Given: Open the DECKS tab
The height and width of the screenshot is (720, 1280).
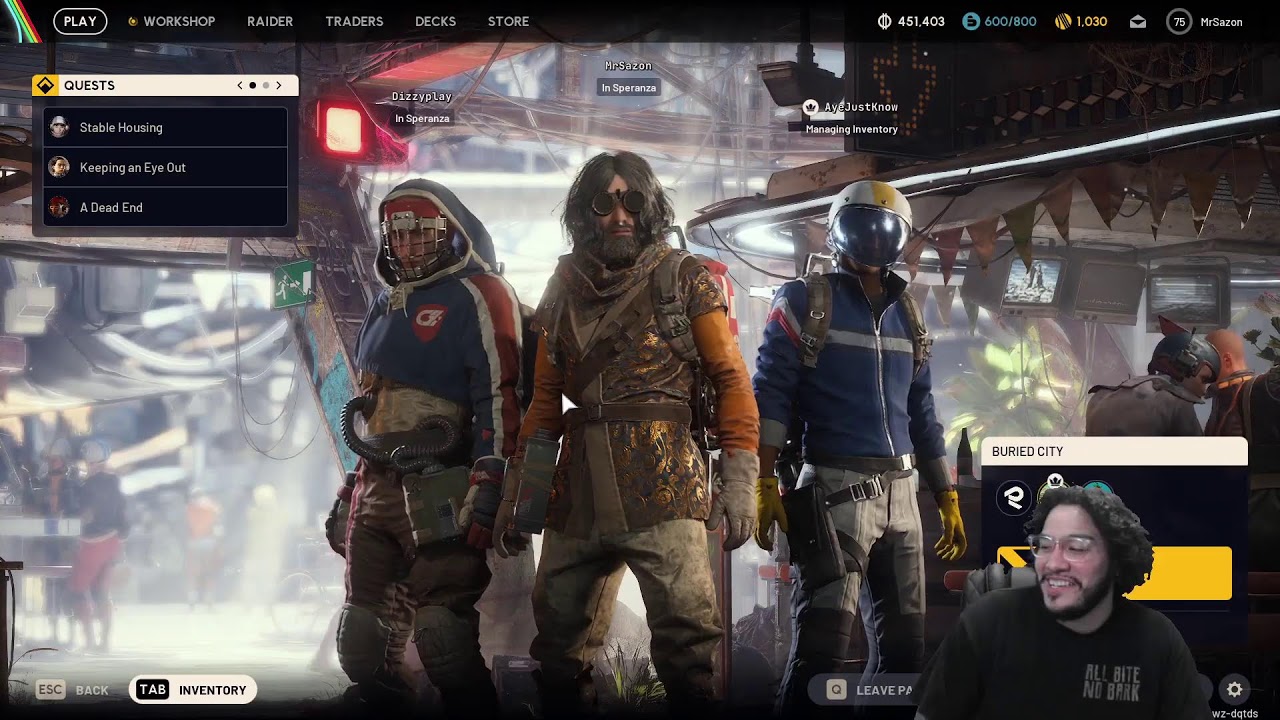Looking at the screenshot, I should point(435,21).
